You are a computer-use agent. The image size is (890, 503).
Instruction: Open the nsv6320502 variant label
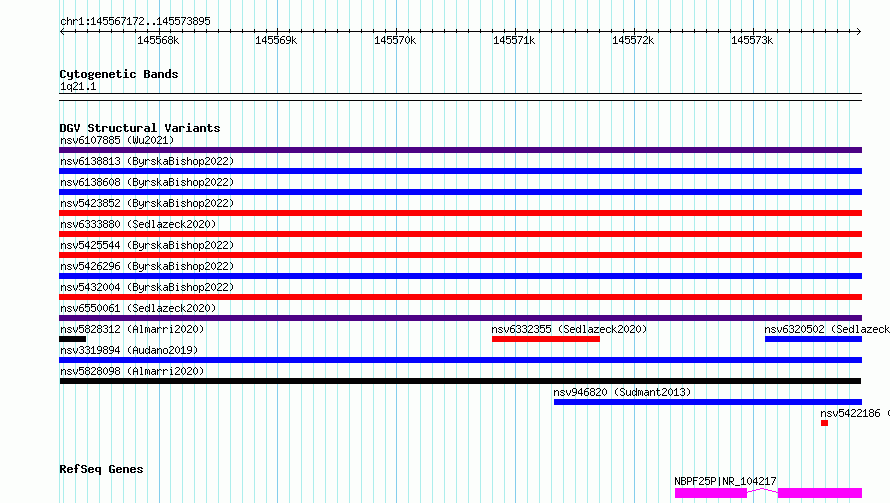tap(827, 329)
